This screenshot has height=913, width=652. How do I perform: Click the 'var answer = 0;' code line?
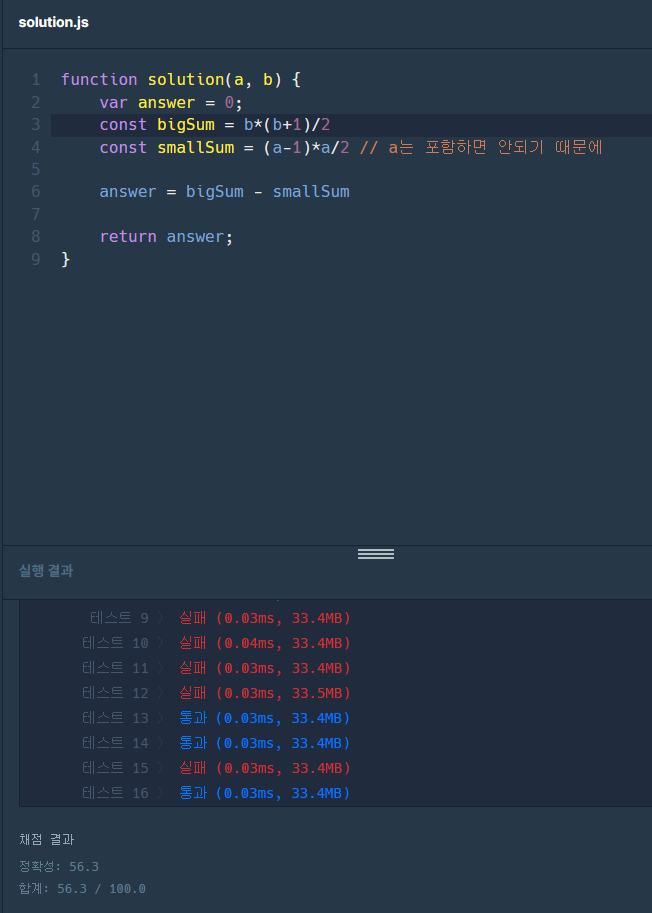[x=171, y=102]
